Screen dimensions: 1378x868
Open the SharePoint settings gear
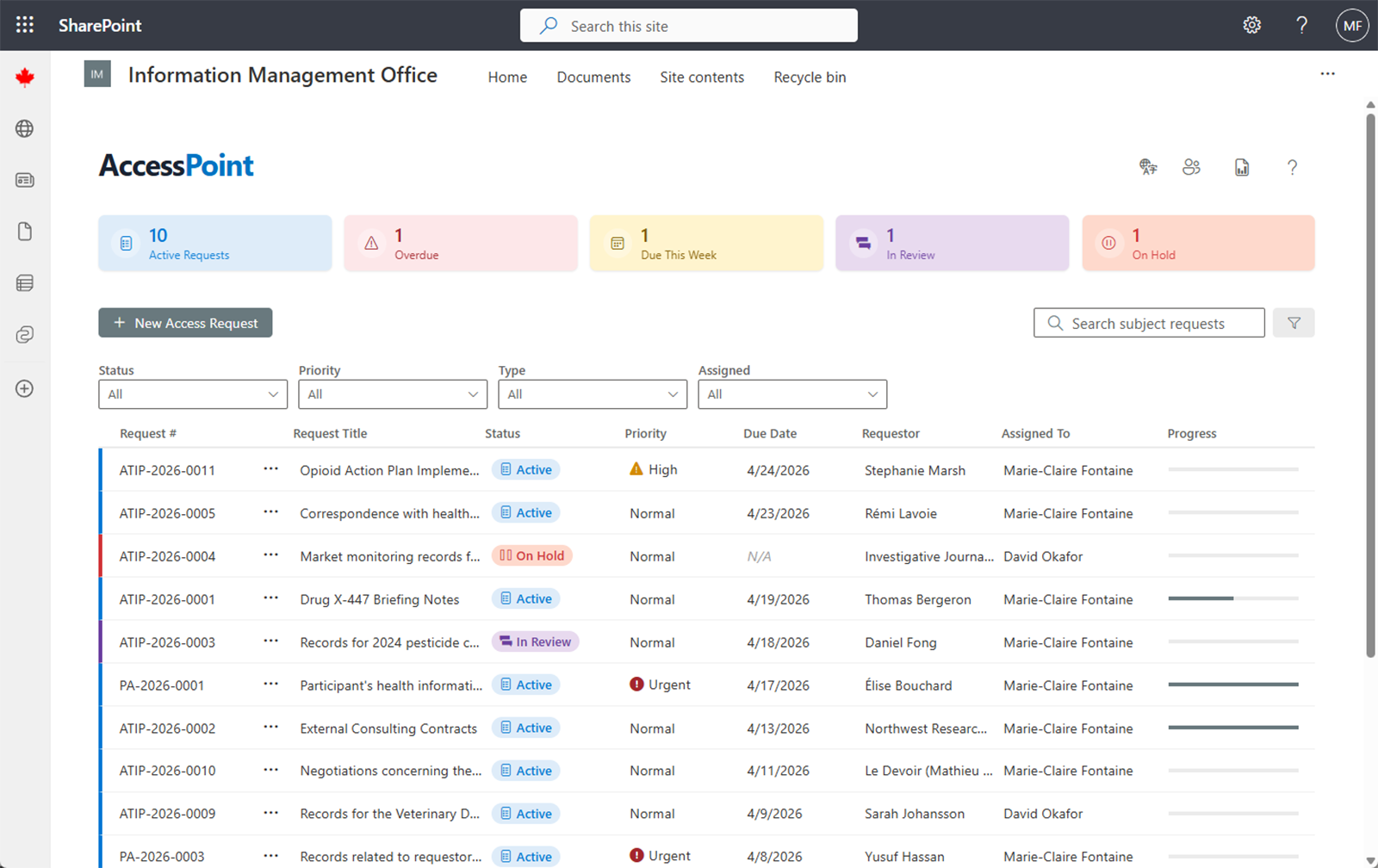pyautogui.click(x=1251, y=25)
